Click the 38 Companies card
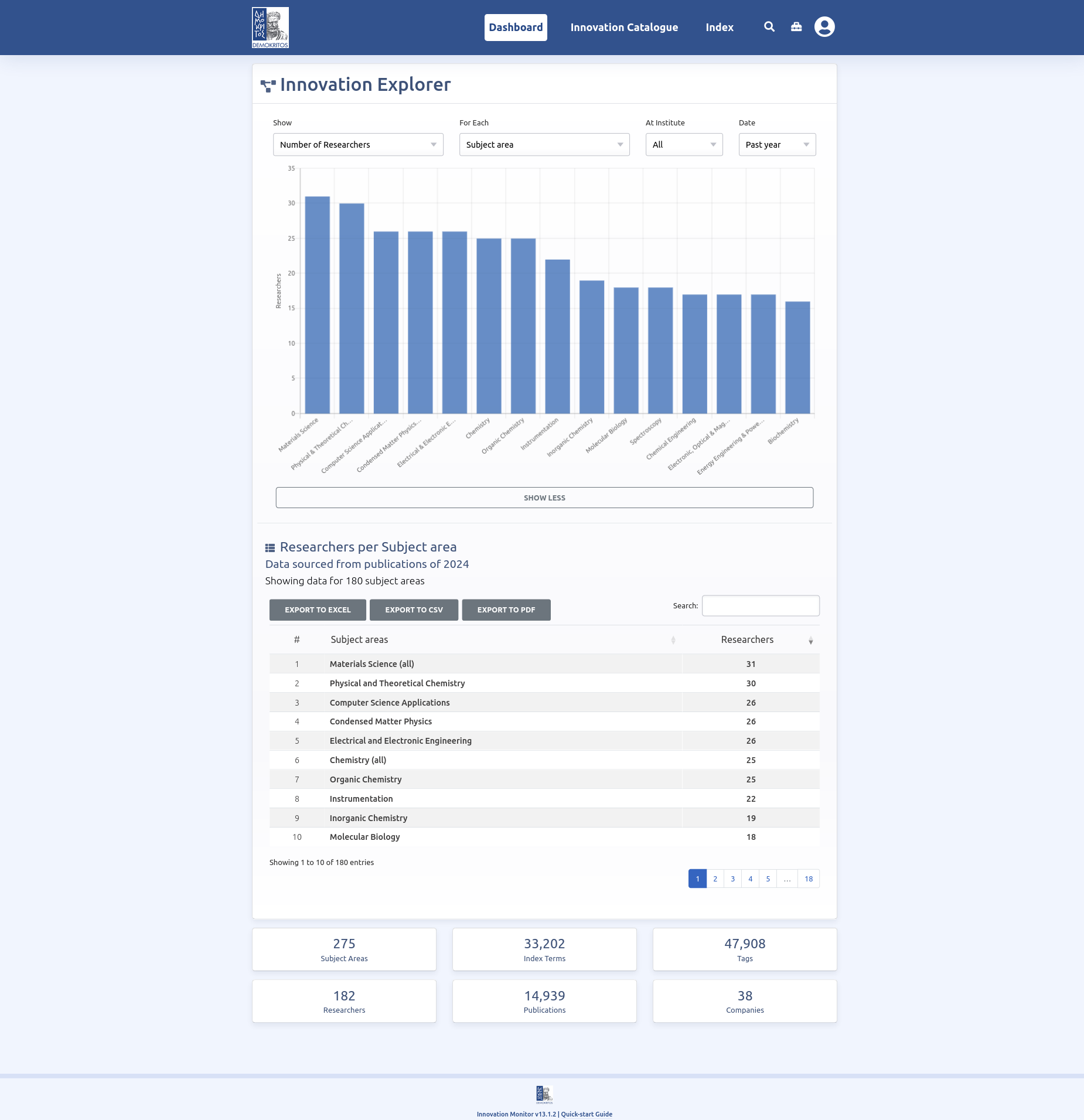Screen dimensions: 1084x1120 [745, 1001]
